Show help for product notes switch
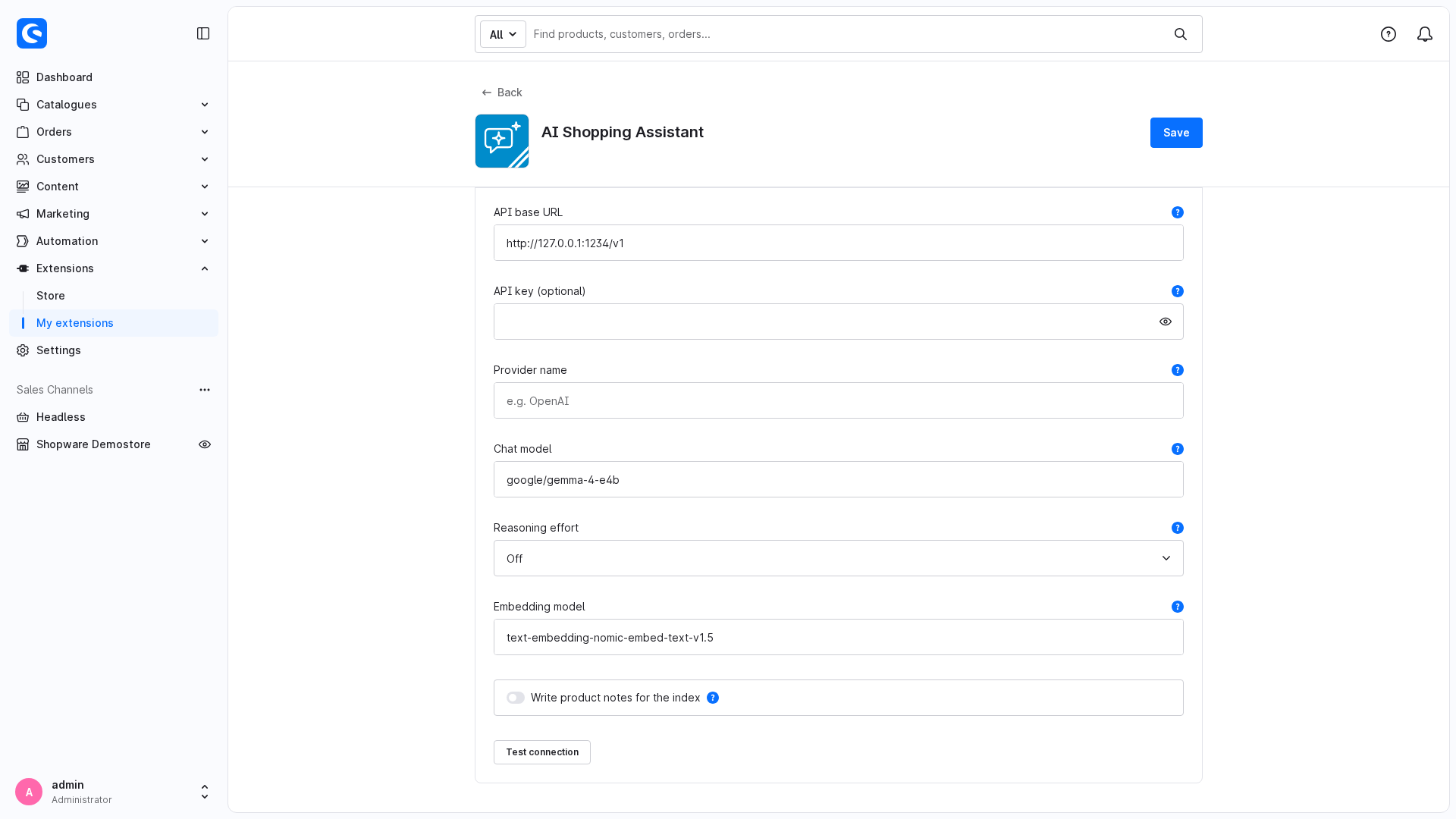 pyautogui.click(x=713, y=698)
